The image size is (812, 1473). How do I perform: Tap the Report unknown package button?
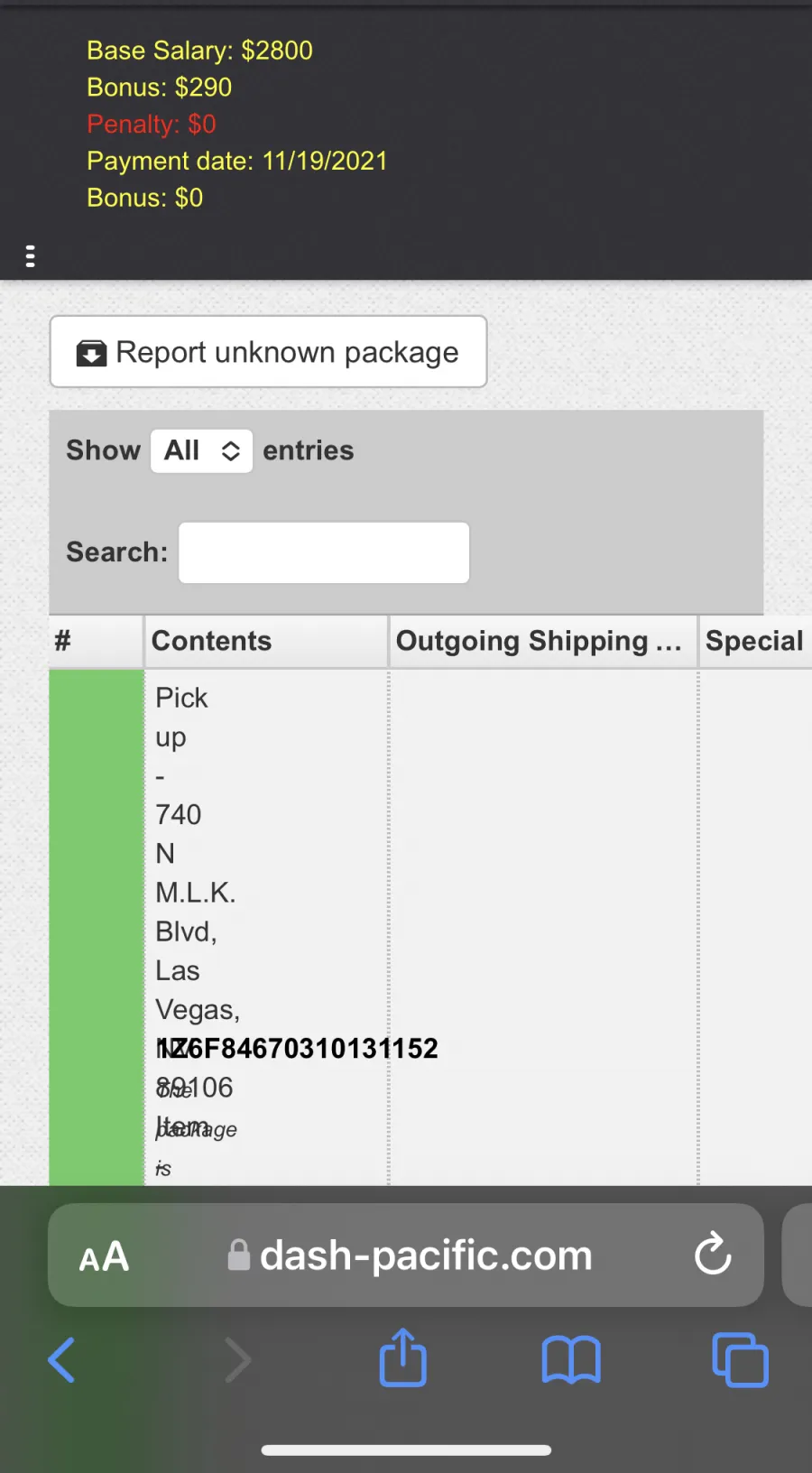coord(268,351)
